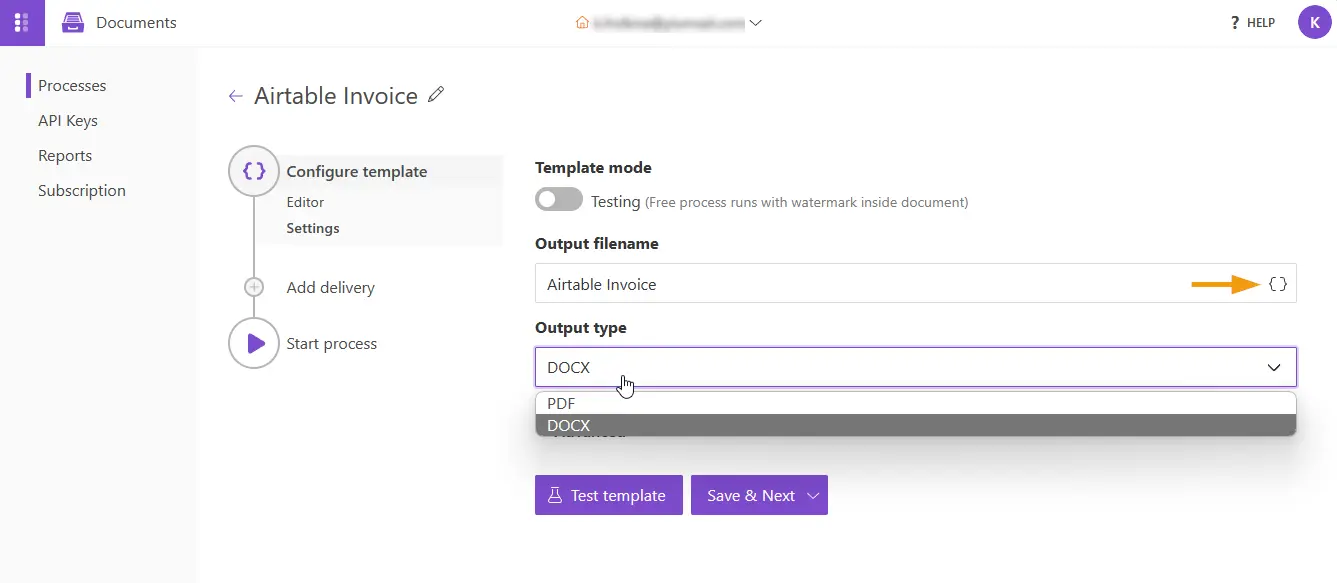1337x583 pixels.
Task: Click the curly braces variable icon
Action: 1277,284
